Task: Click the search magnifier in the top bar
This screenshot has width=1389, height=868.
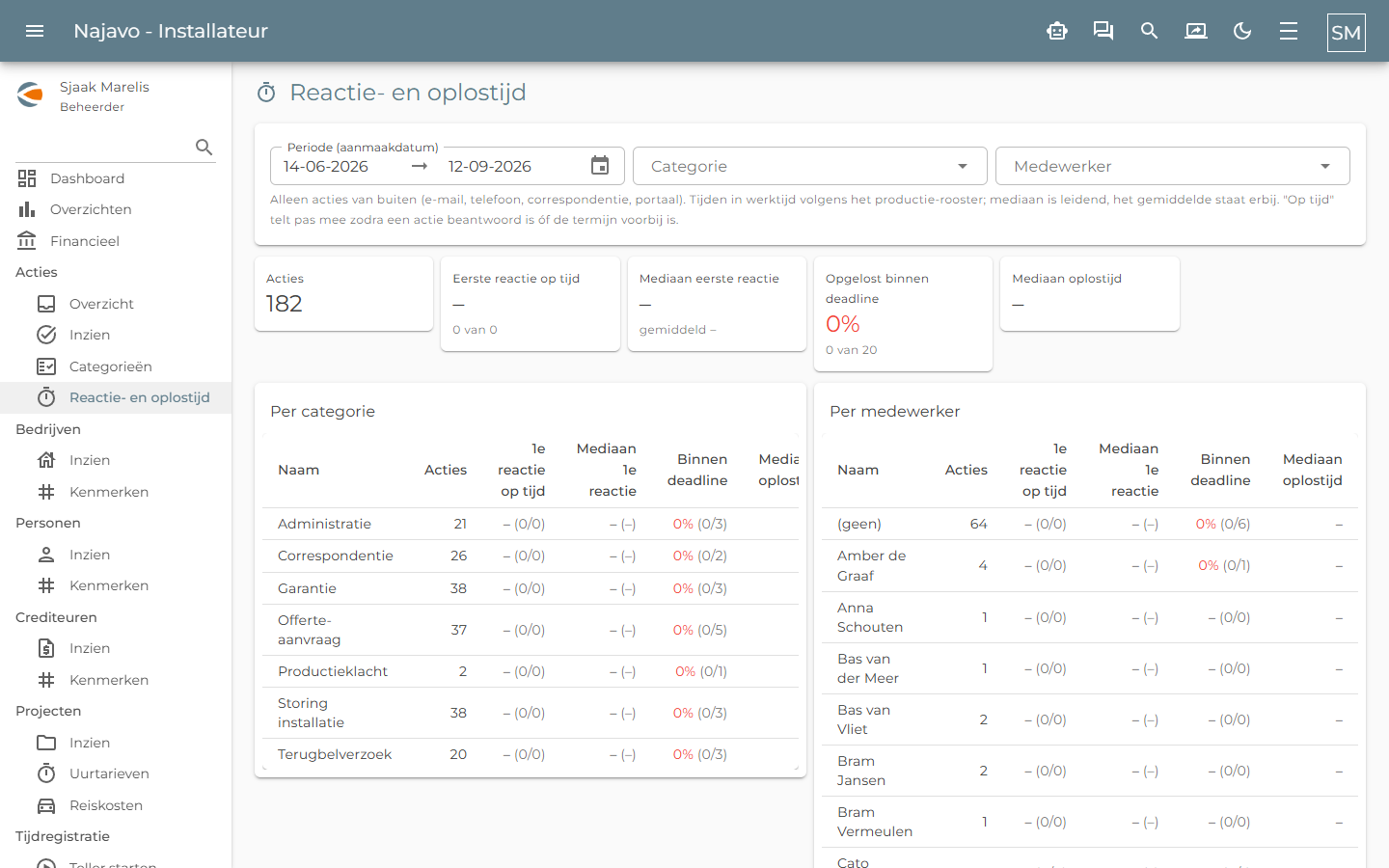Action: 1150,31
